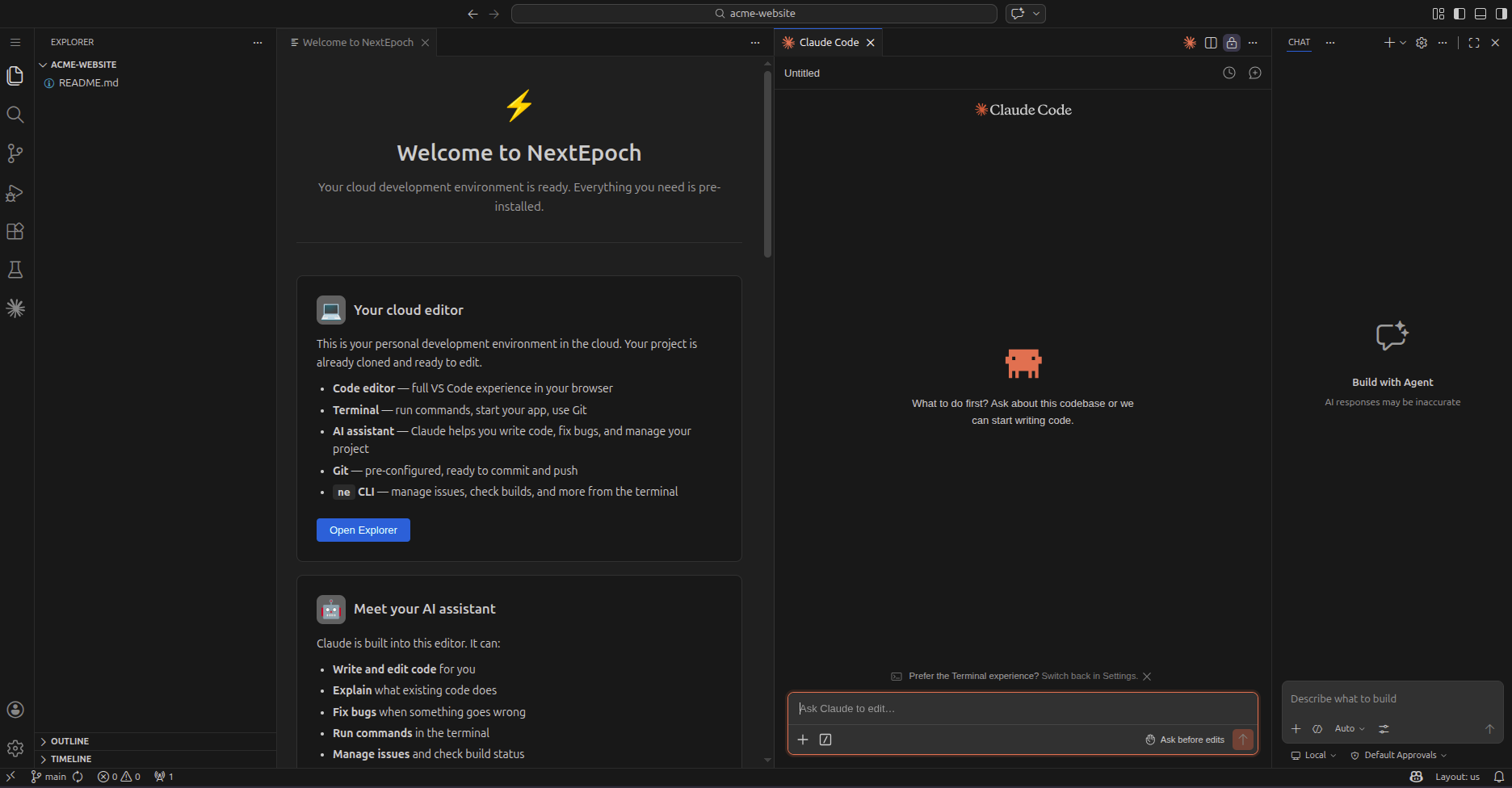Open the new chat dropdown chevron

point(1403,43)
